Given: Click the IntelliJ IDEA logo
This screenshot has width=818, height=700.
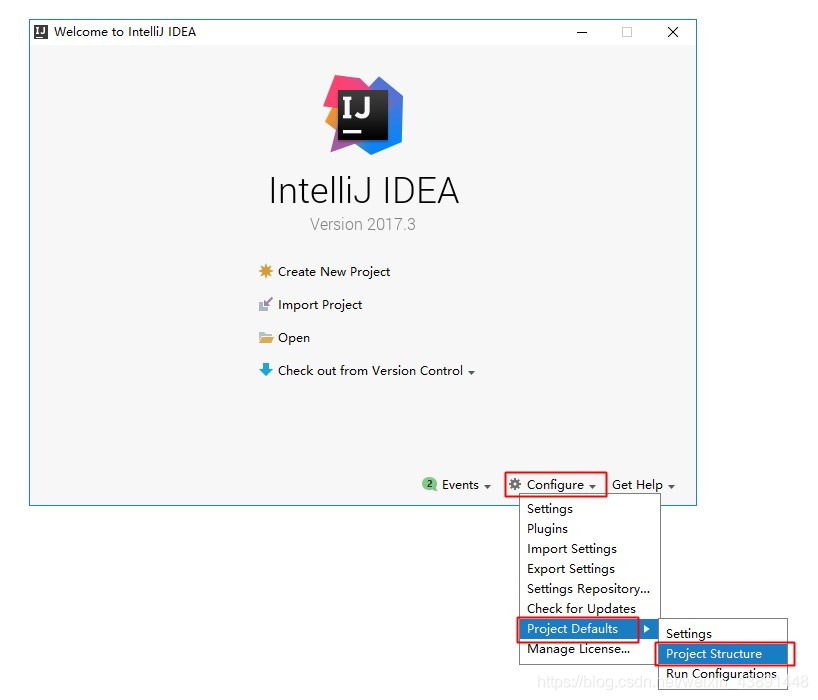Looking at the screenshot, I should click(x=363, y=115).
